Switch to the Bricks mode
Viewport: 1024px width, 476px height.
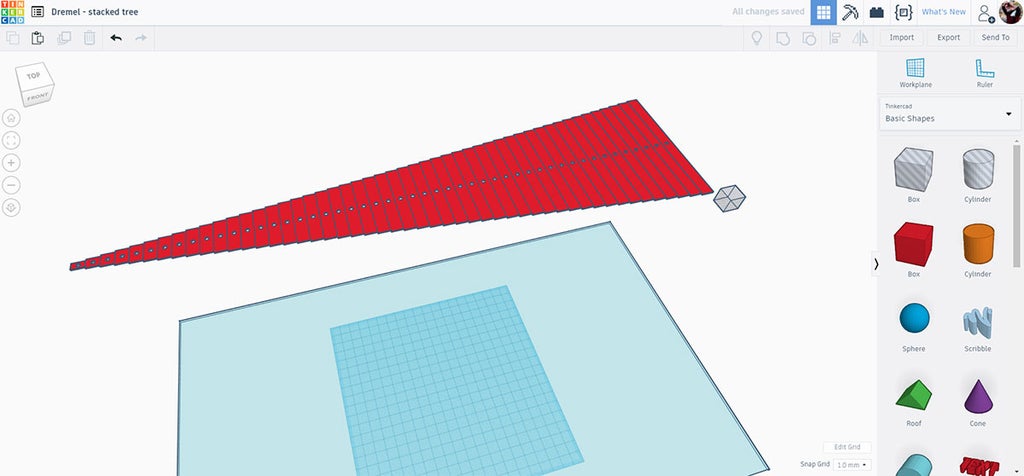(876, 12)
